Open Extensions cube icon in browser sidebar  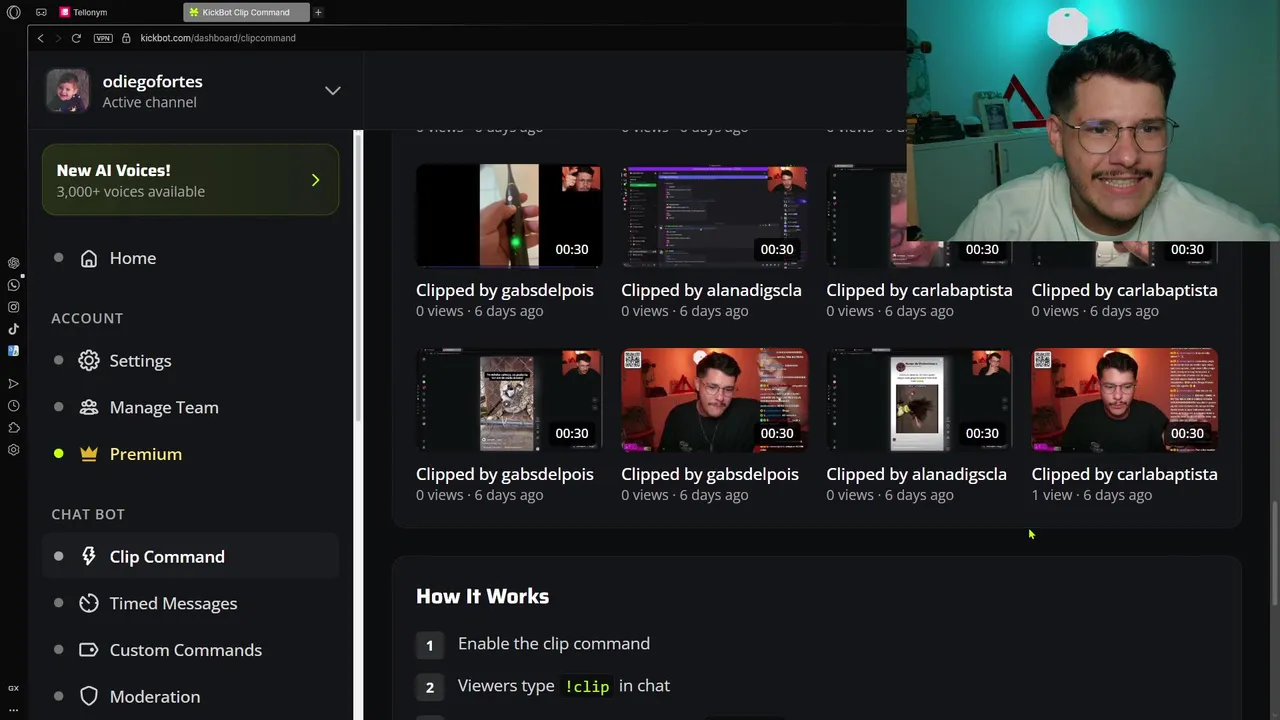[x=13, y=428]
